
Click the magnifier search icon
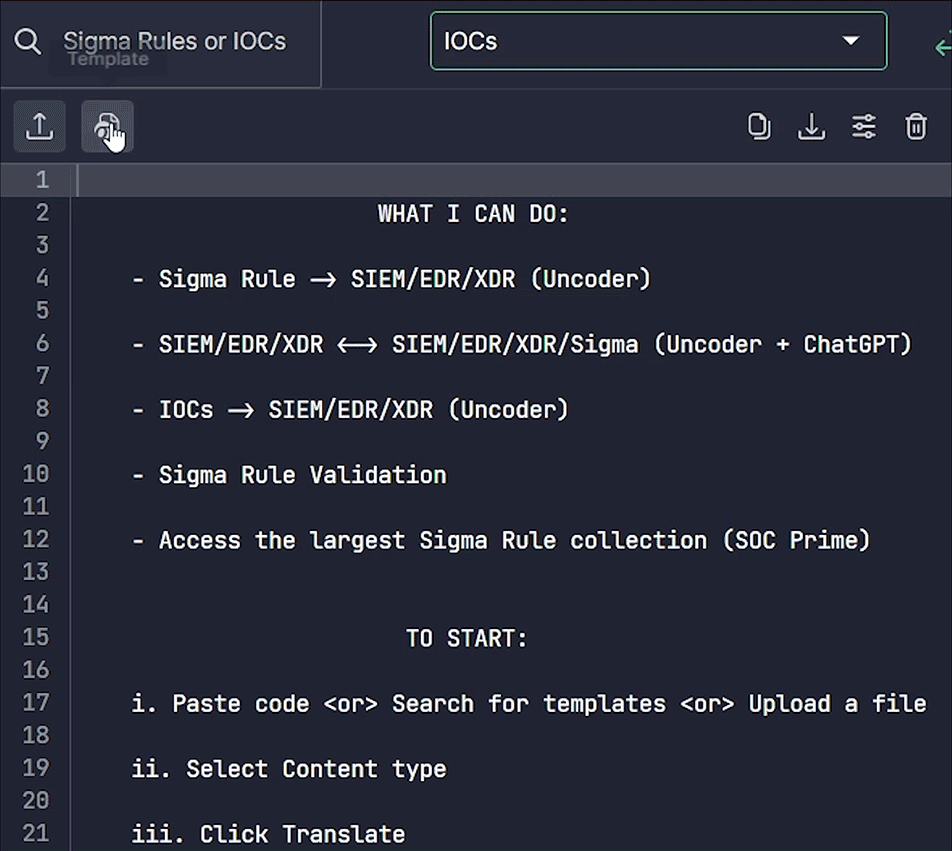point(28,42)
